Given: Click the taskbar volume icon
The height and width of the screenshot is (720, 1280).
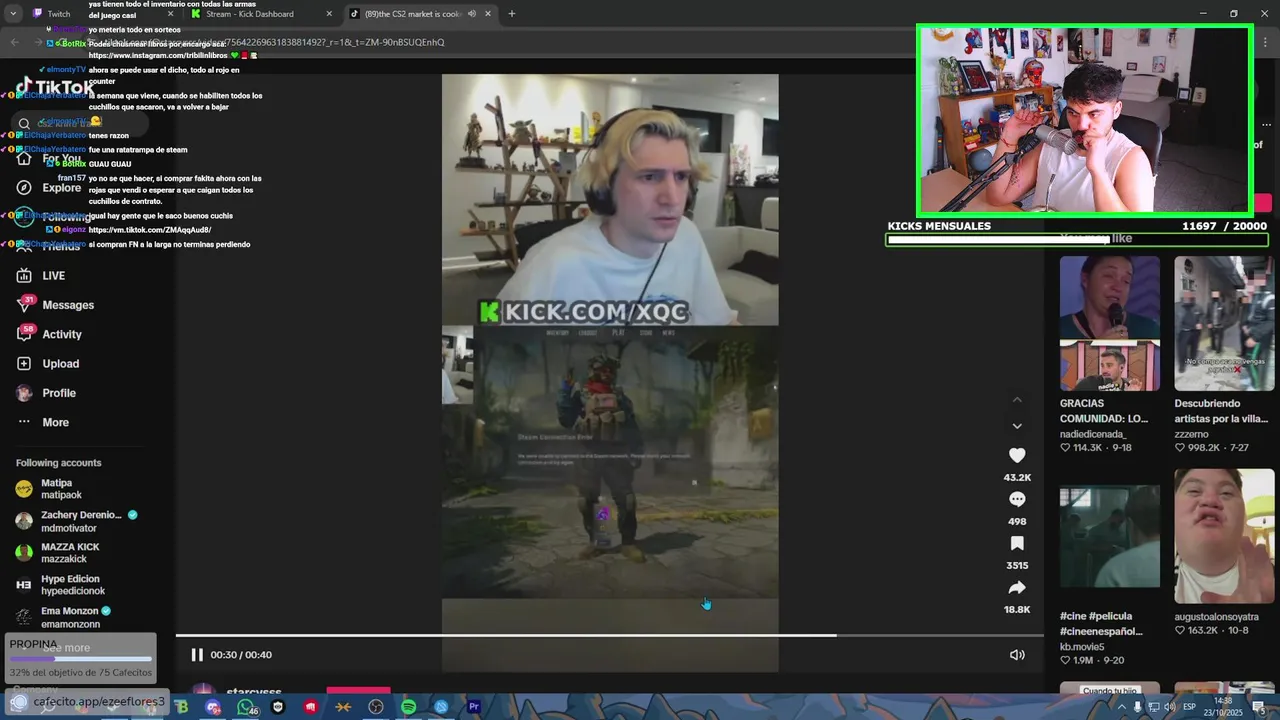Looking at the screenshot, I should tap(1169, 707).
